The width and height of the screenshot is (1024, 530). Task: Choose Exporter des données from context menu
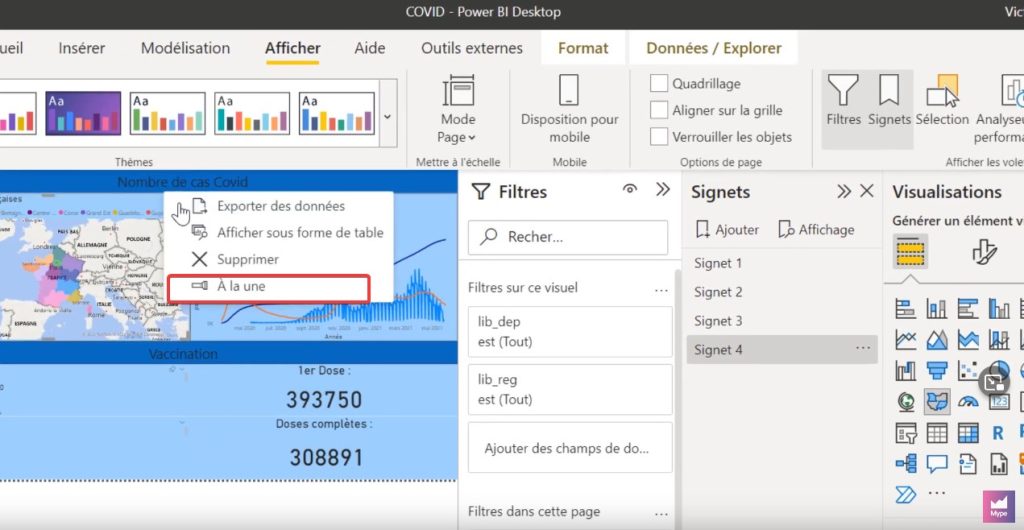tap(279, 206)
